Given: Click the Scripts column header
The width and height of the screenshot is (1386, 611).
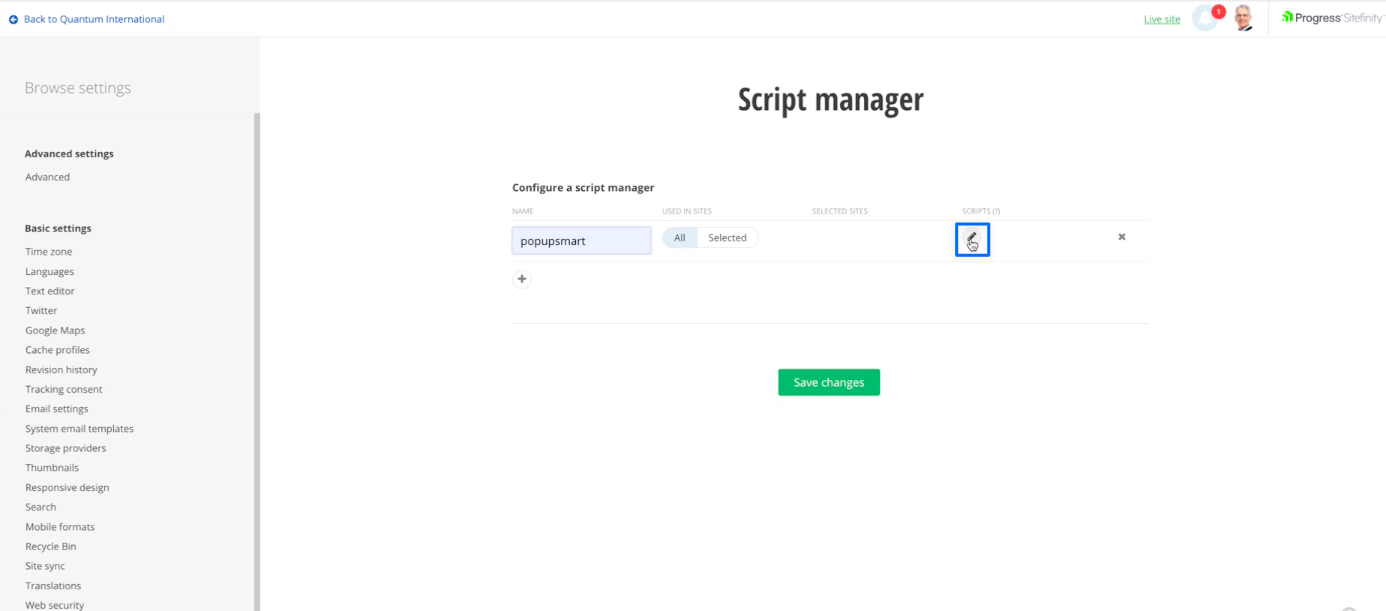Looking at the screenshot, I should click(981, 211).
